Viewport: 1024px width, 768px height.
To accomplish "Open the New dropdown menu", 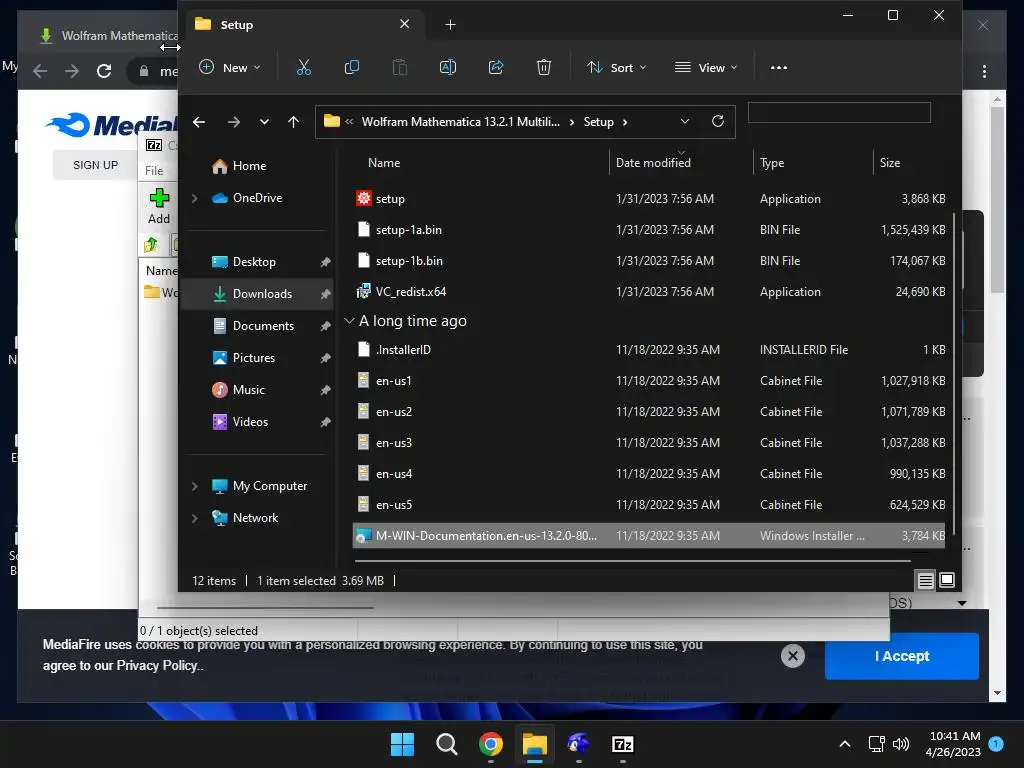I will [230, 67].
